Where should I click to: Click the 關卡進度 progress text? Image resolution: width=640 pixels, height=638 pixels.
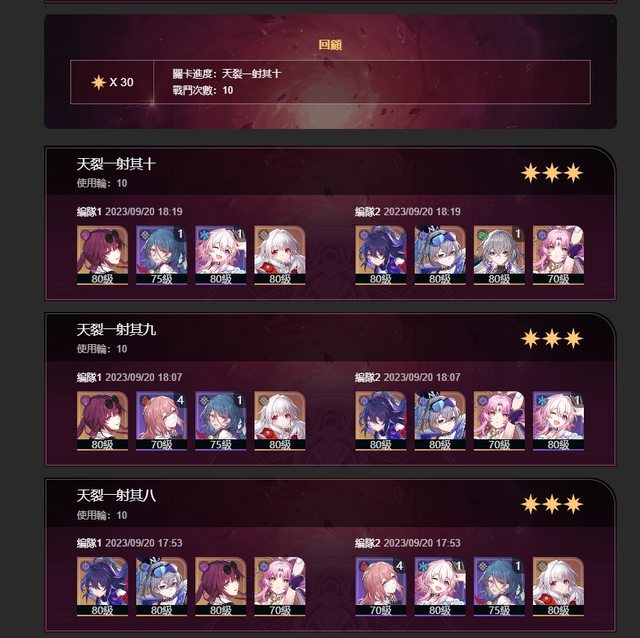(227, 74)
